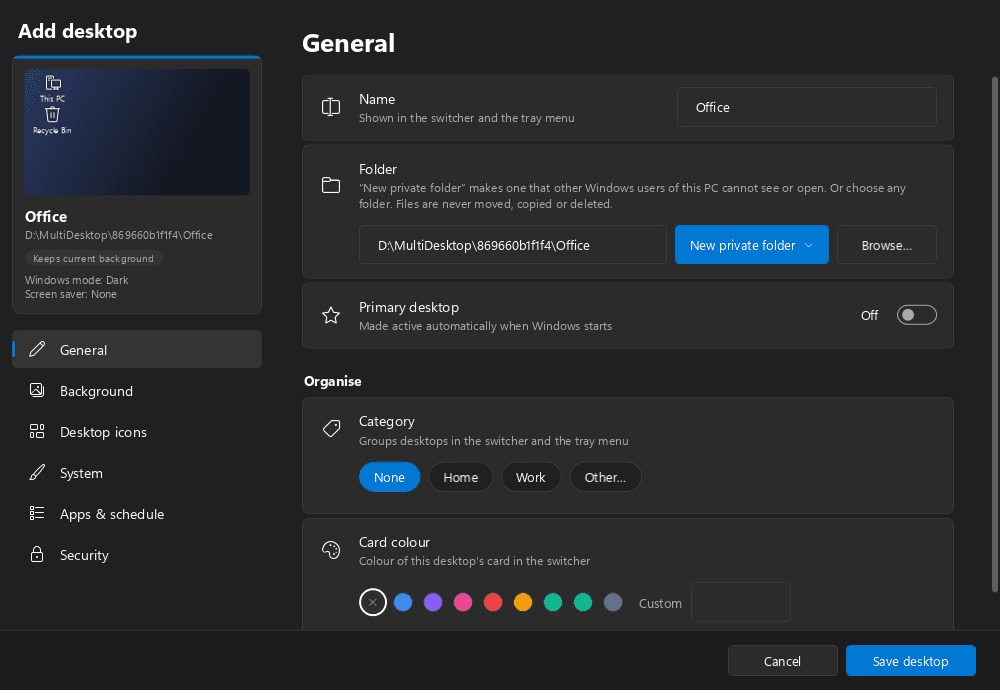1000x690 pixels.
Task: Click the padlock icon beside Security
Action: (37, 554)
